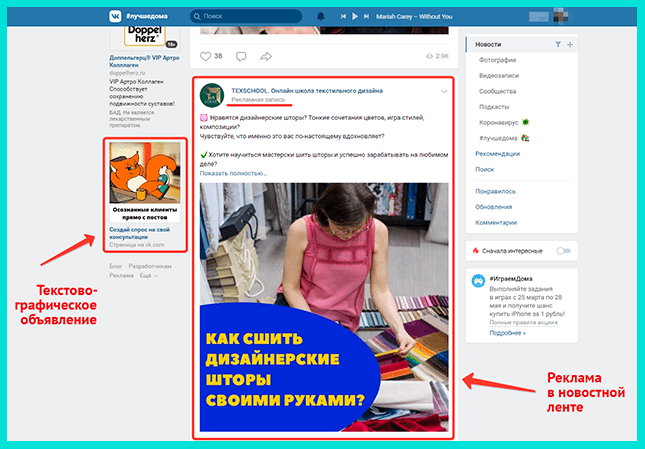Add a news tab with plus icon
645x449 pixels.
coord(570,44)
